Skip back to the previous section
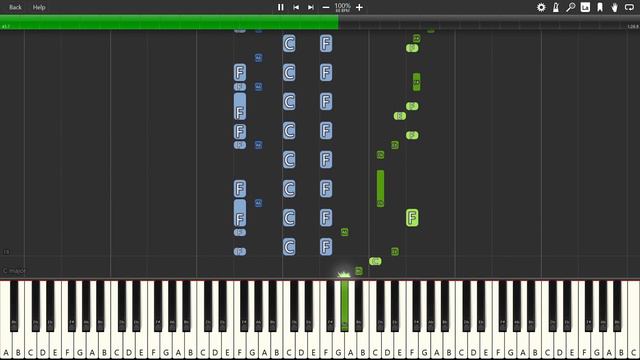Viewport: 640px width, 360px height. (296, 7)
